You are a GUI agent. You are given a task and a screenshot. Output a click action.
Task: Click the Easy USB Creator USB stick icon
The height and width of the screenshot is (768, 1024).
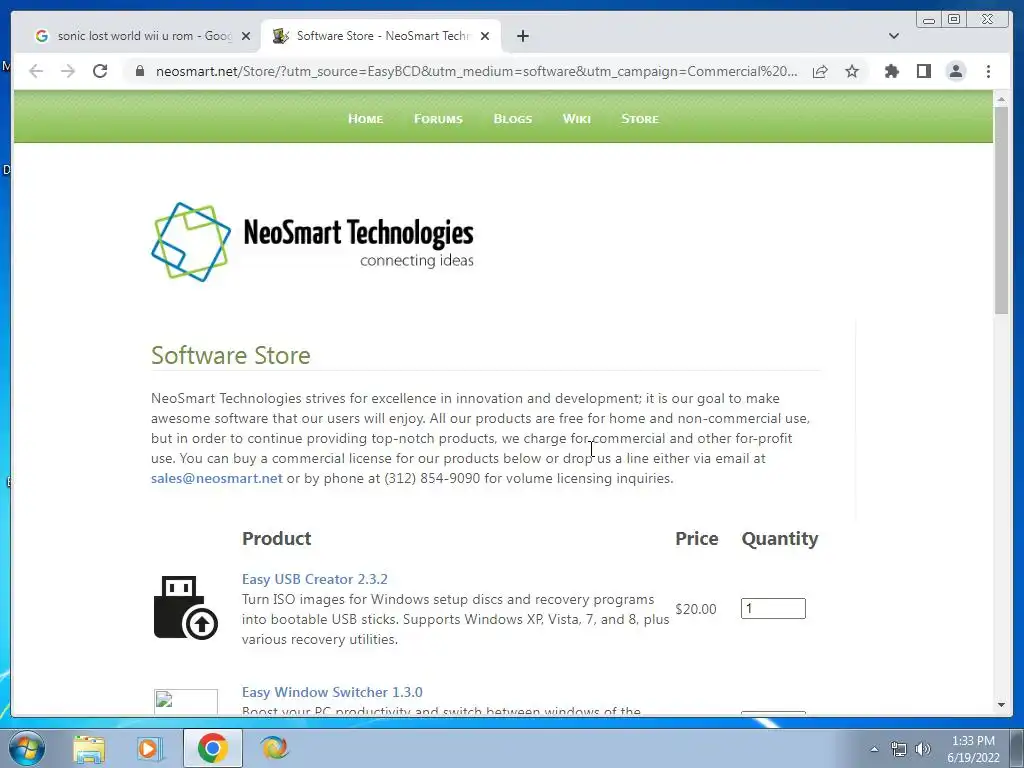click(x=185, y=607)
